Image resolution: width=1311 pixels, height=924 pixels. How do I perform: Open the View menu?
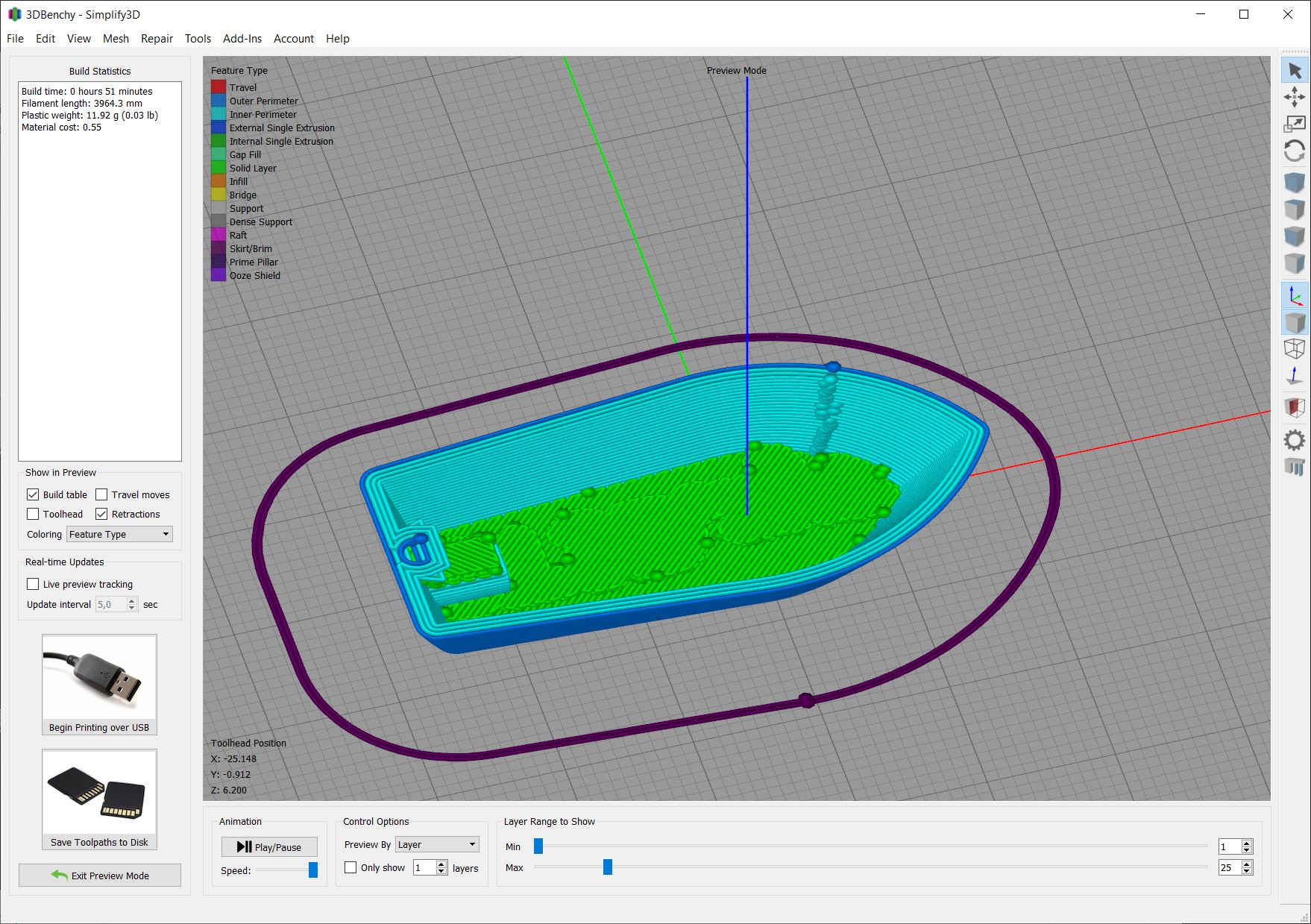79,38
